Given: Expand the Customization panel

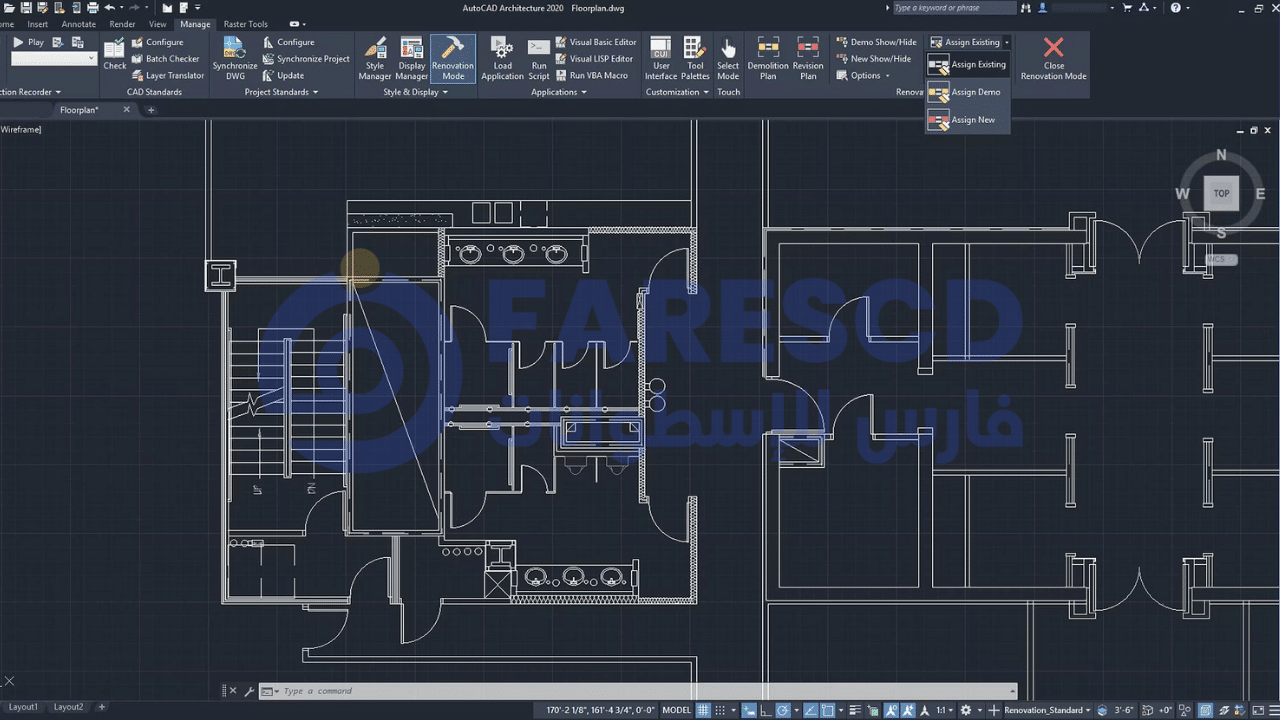Looking at the screenshot, I should pyautogui.click(x=677, y=92).
